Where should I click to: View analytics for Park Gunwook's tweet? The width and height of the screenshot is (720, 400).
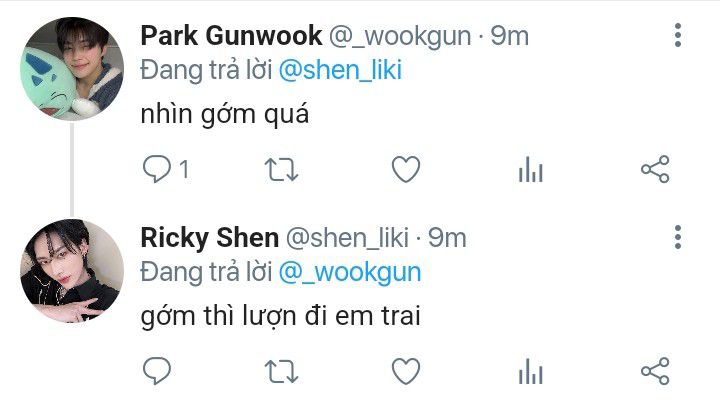tap(531, 169)
